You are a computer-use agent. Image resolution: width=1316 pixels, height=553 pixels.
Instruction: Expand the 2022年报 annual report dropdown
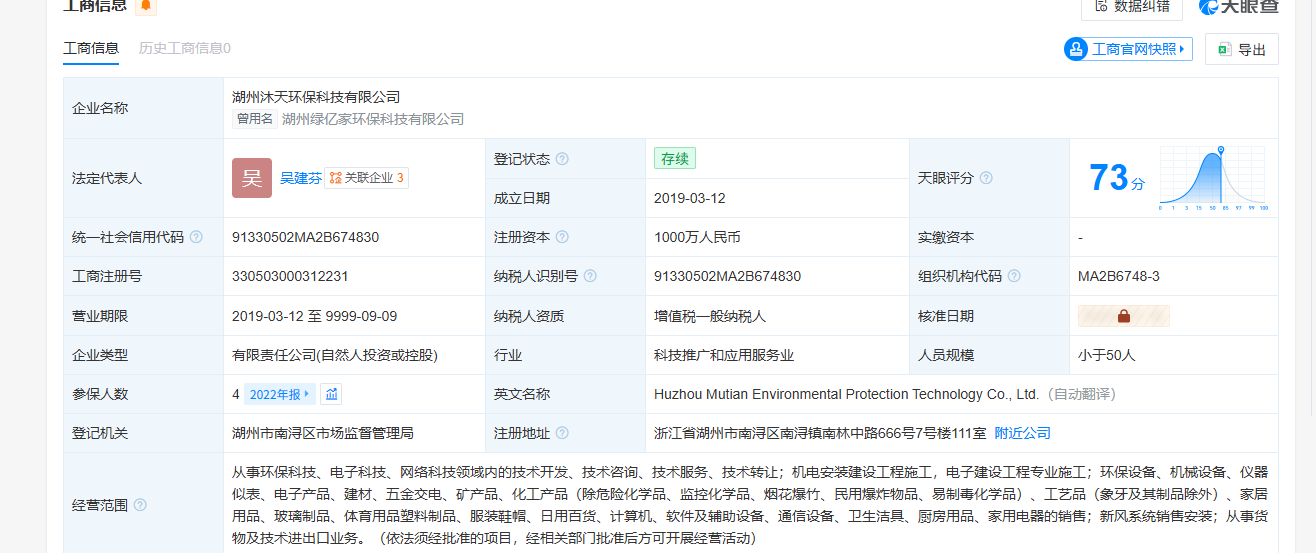[x=279, y=394]
